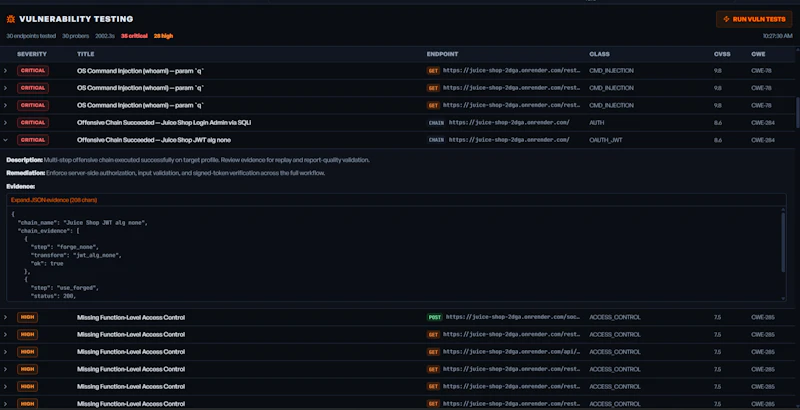Click the '28 high' count
The height and width of the screenshot is (410, 800).
pos(163,36)
